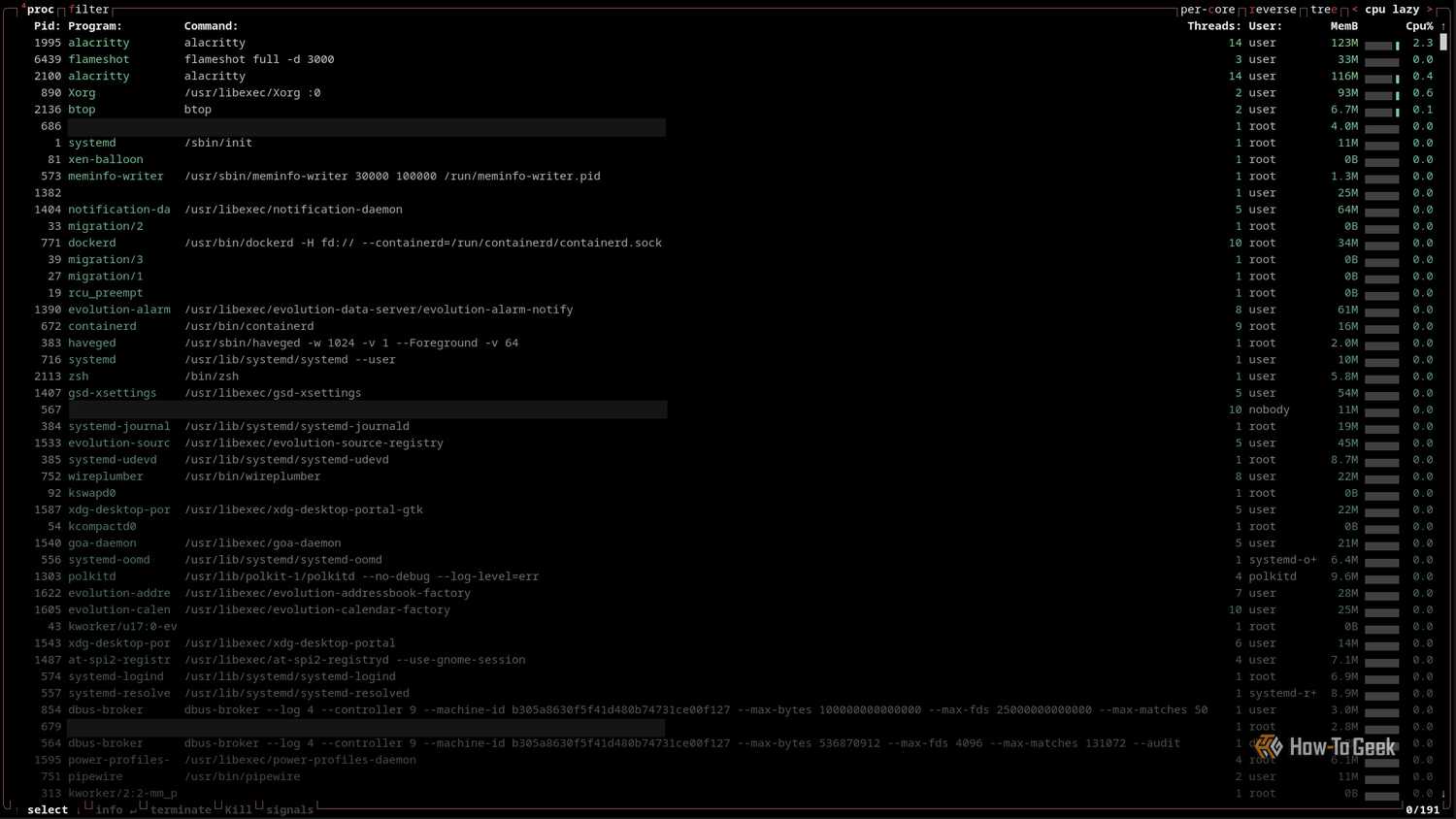Image resolution: width=1456 pixels, height=819 pixels.
Task: Select the wireplumber process row
Action: coord(733,476)
